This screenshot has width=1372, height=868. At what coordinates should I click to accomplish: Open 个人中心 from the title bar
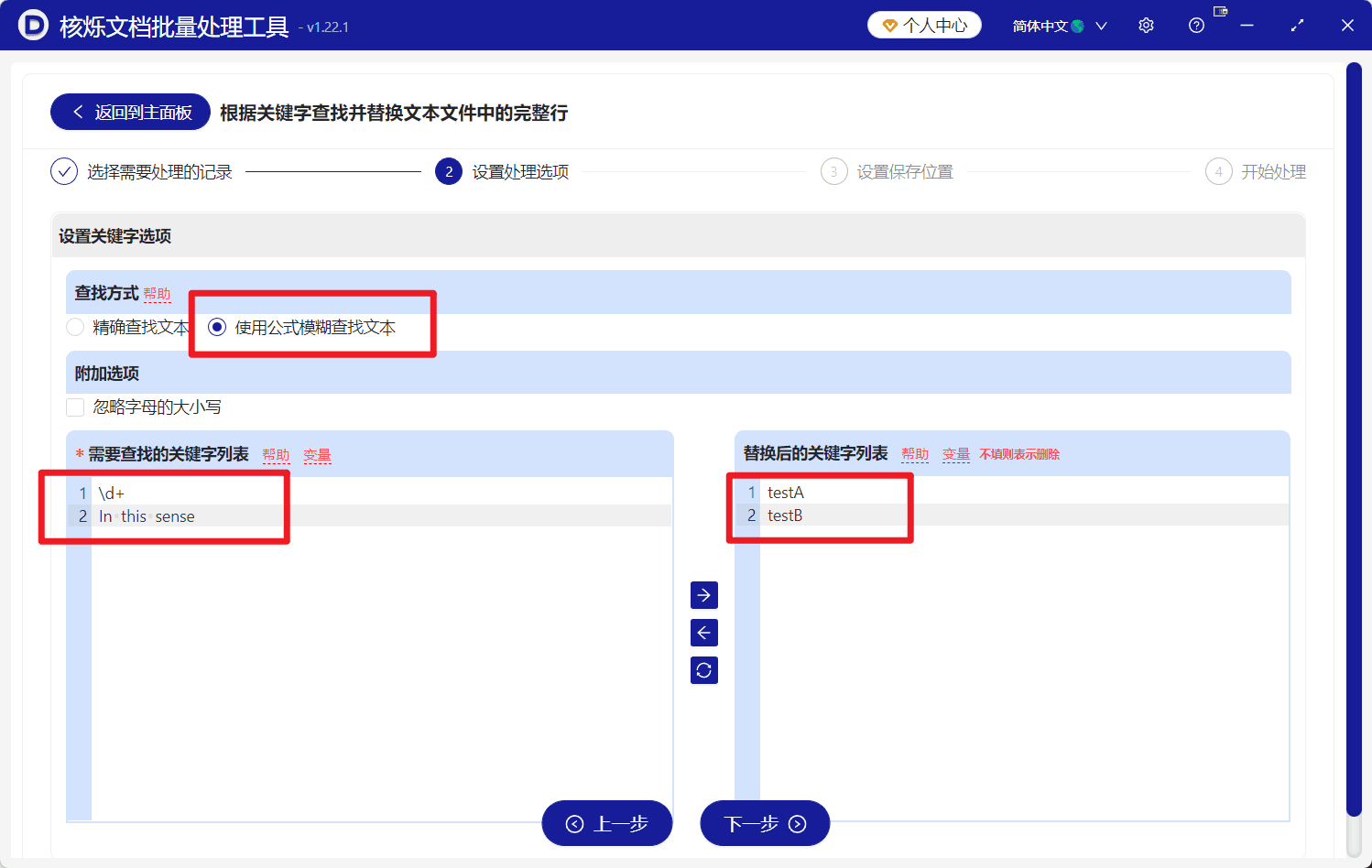point(924,25)
